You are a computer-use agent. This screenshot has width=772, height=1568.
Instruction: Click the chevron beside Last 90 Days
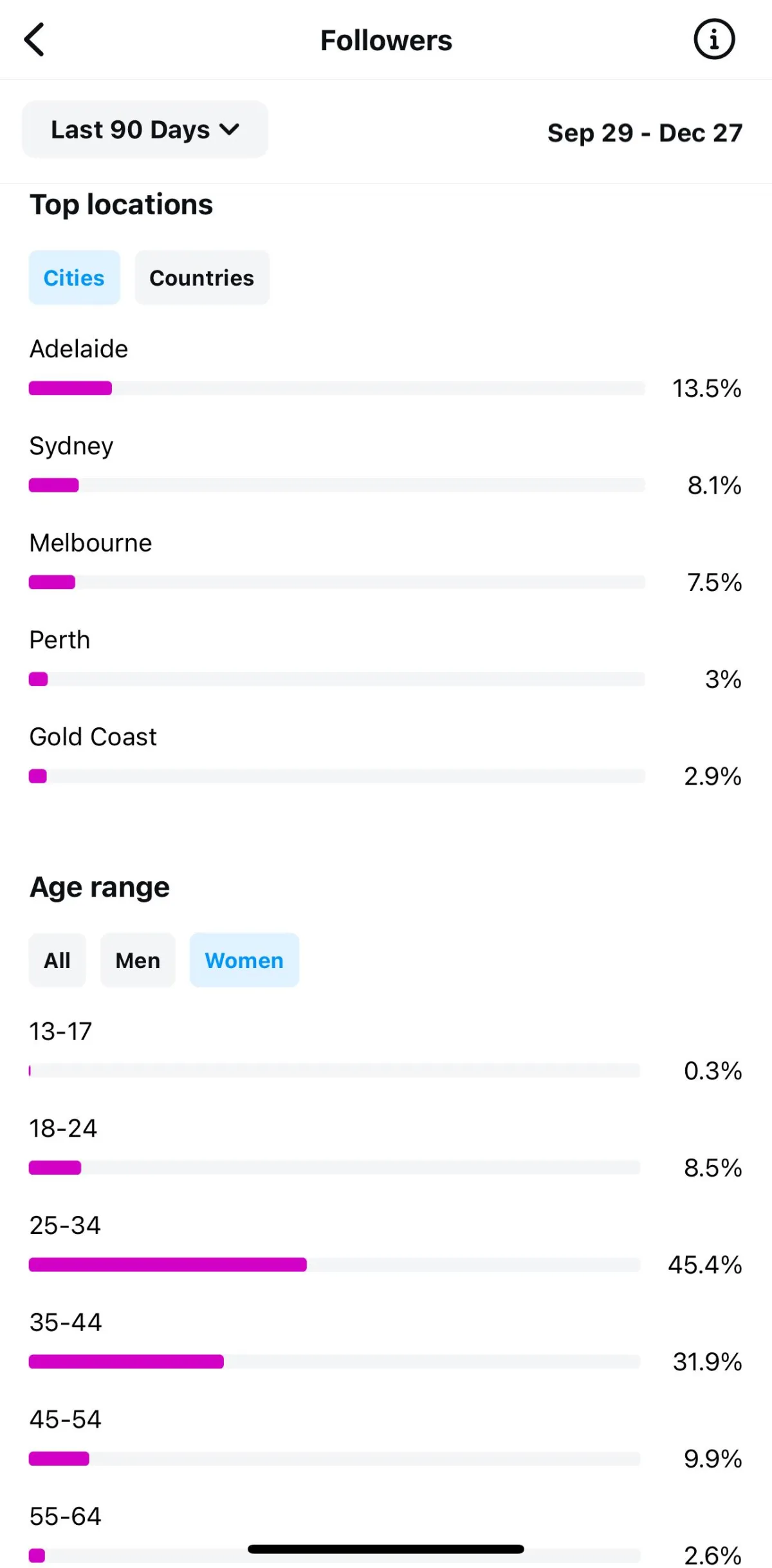click(x=229, y=130)
